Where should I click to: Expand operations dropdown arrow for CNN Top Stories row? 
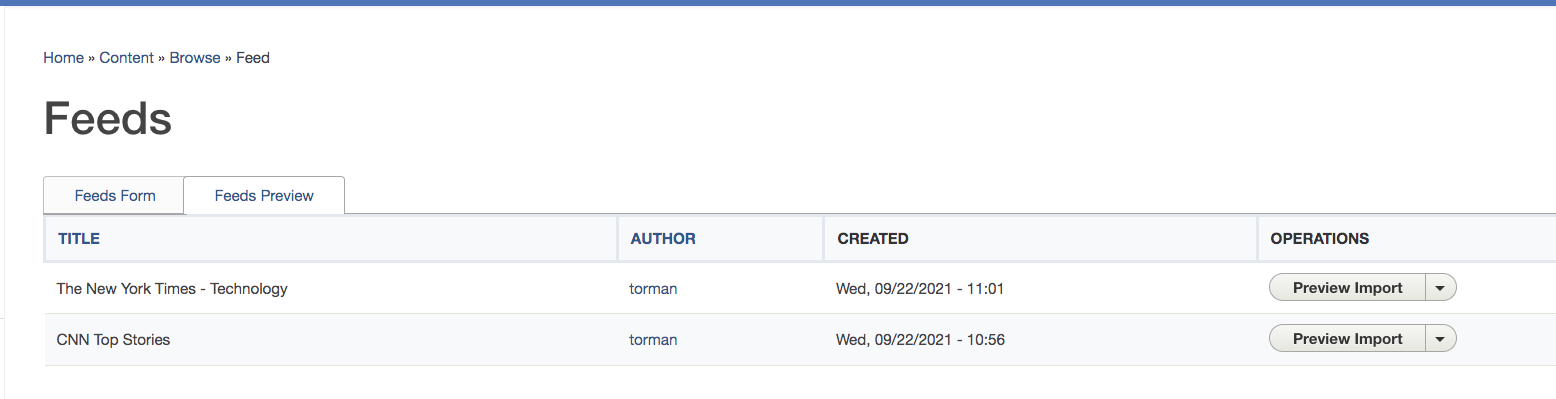1440,339
